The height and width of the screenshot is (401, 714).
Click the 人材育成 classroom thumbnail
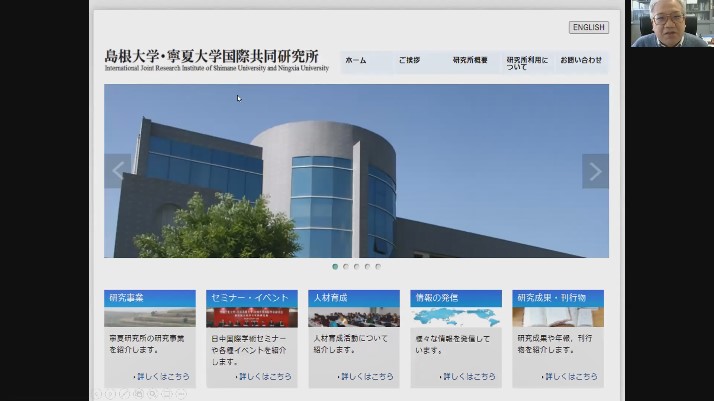pyautogui.click(x=354, y=317)
